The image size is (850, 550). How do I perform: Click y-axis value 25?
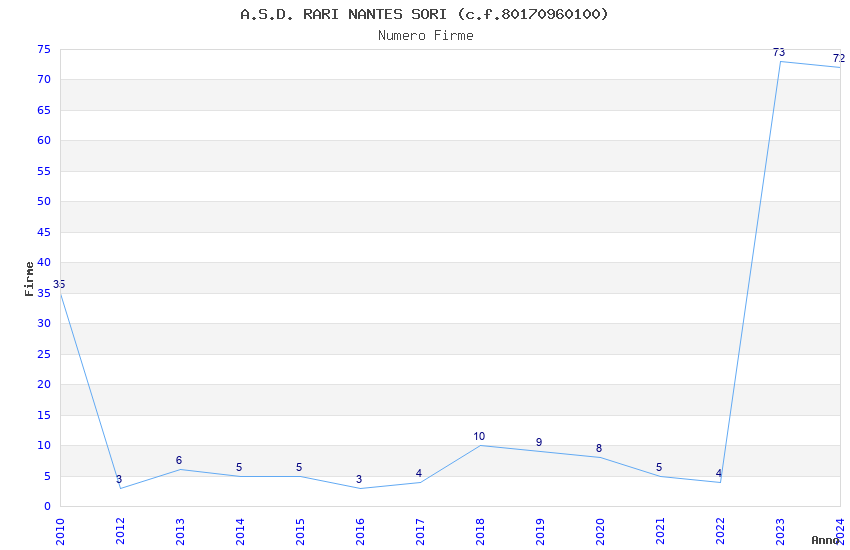click(x=44, y=354)
